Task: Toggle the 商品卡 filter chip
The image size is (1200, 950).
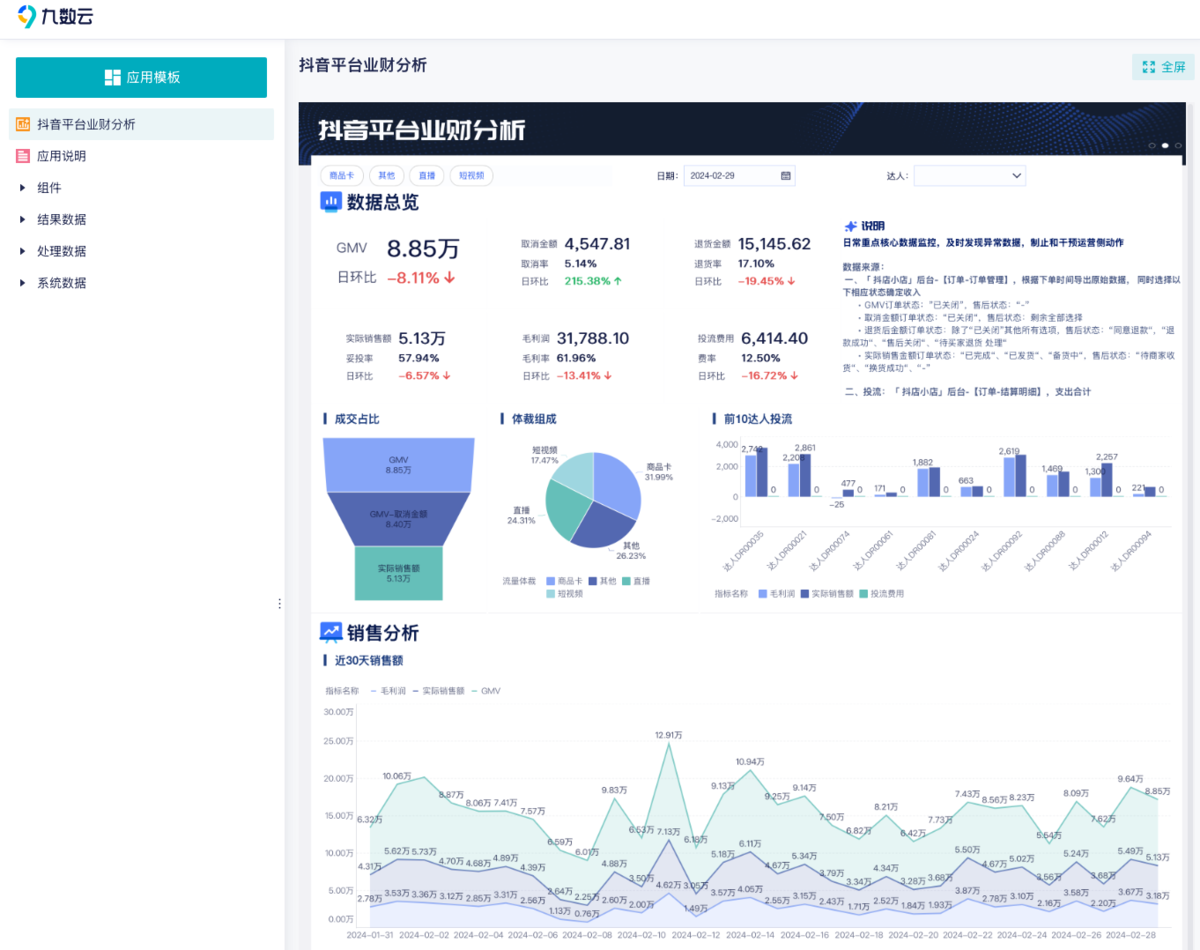Action: 341,176
